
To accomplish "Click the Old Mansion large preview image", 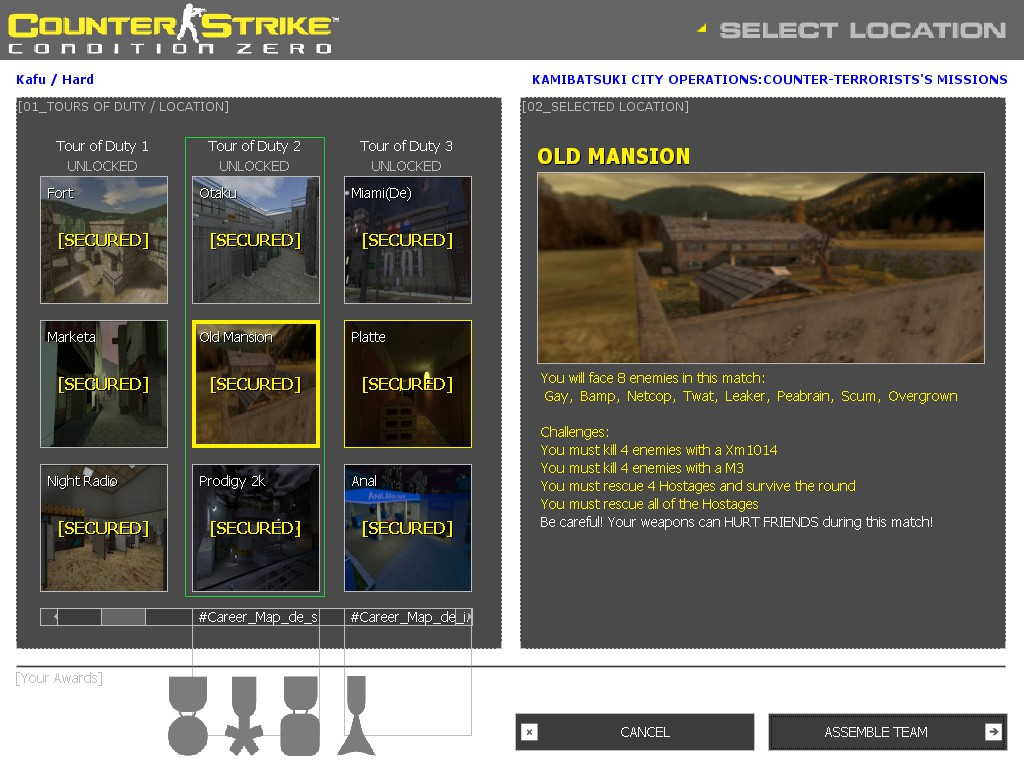I will [761, 268].
